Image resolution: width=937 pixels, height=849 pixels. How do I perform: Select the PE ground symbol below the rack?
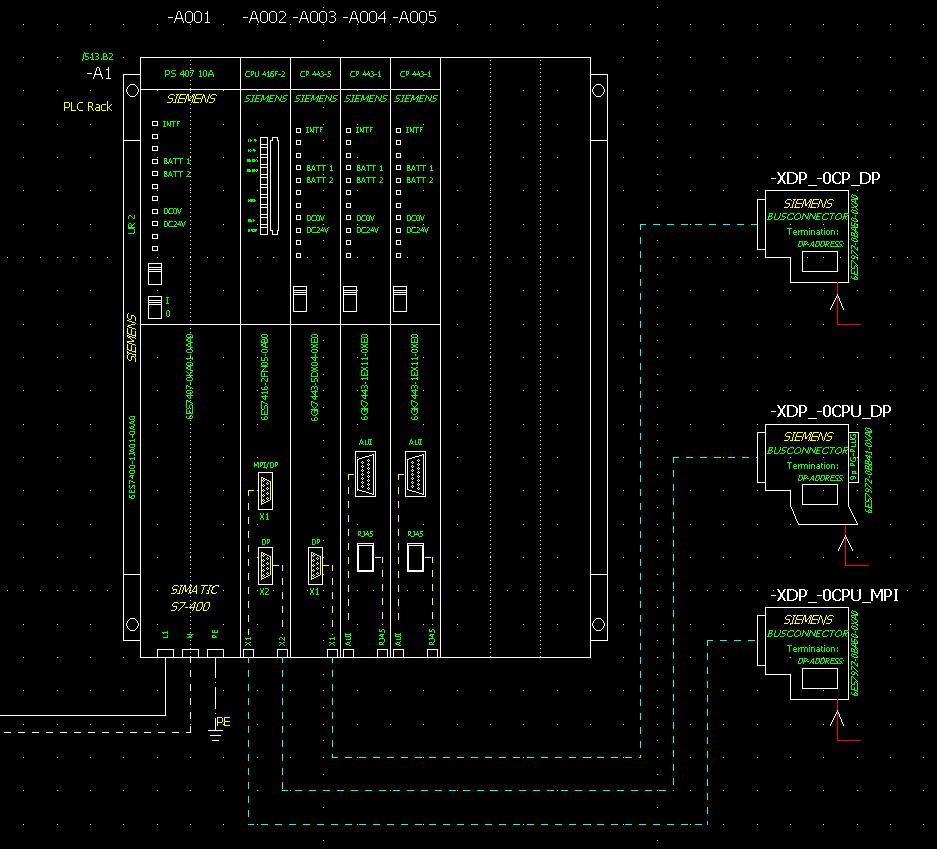point(215,734)
